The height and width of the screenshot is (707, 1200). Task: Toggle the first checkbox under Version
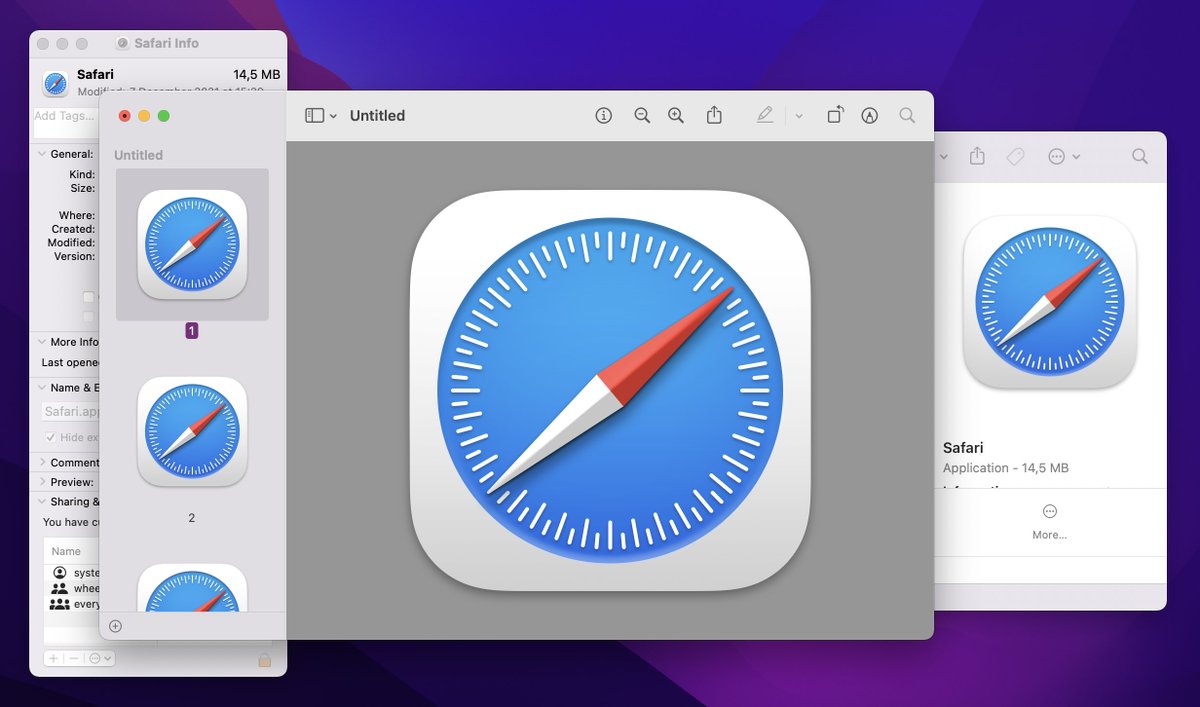pos(88,297)
